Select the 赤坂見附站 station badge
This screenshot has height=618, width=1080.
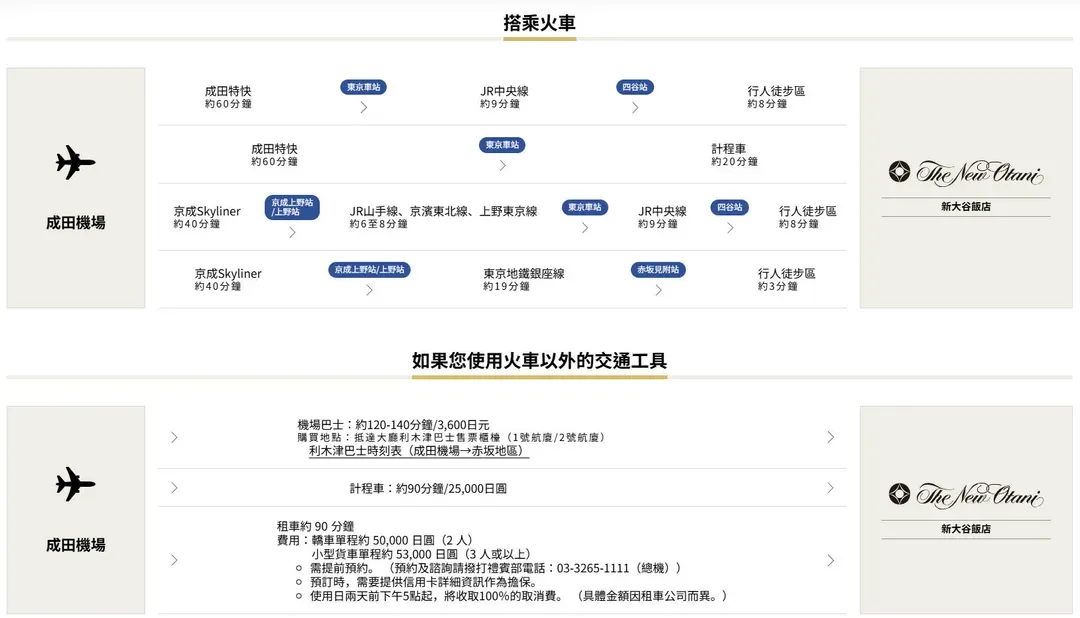click(x=658, y=270)
